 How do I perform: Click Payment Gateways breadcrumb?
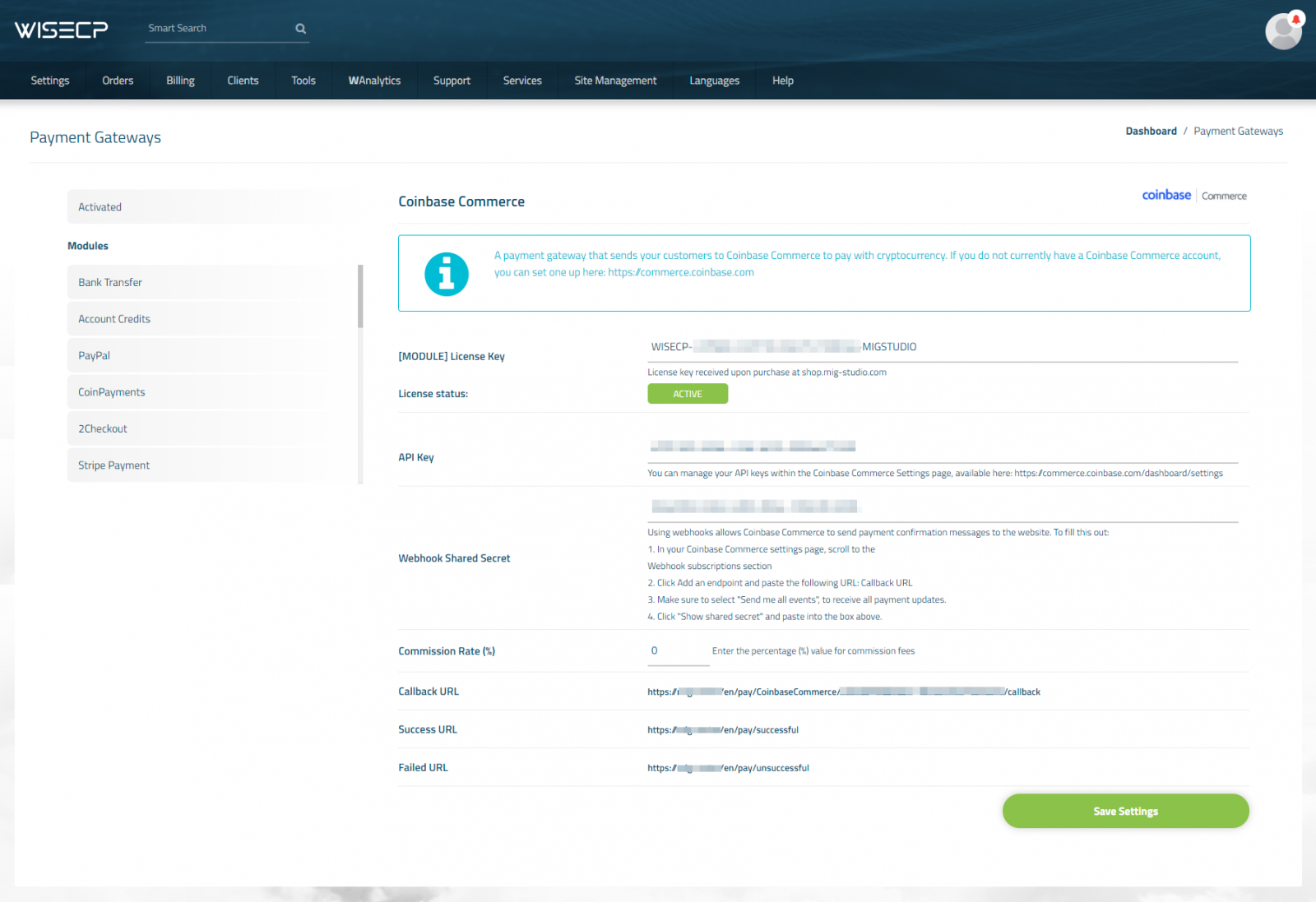tap(1238, 131)
